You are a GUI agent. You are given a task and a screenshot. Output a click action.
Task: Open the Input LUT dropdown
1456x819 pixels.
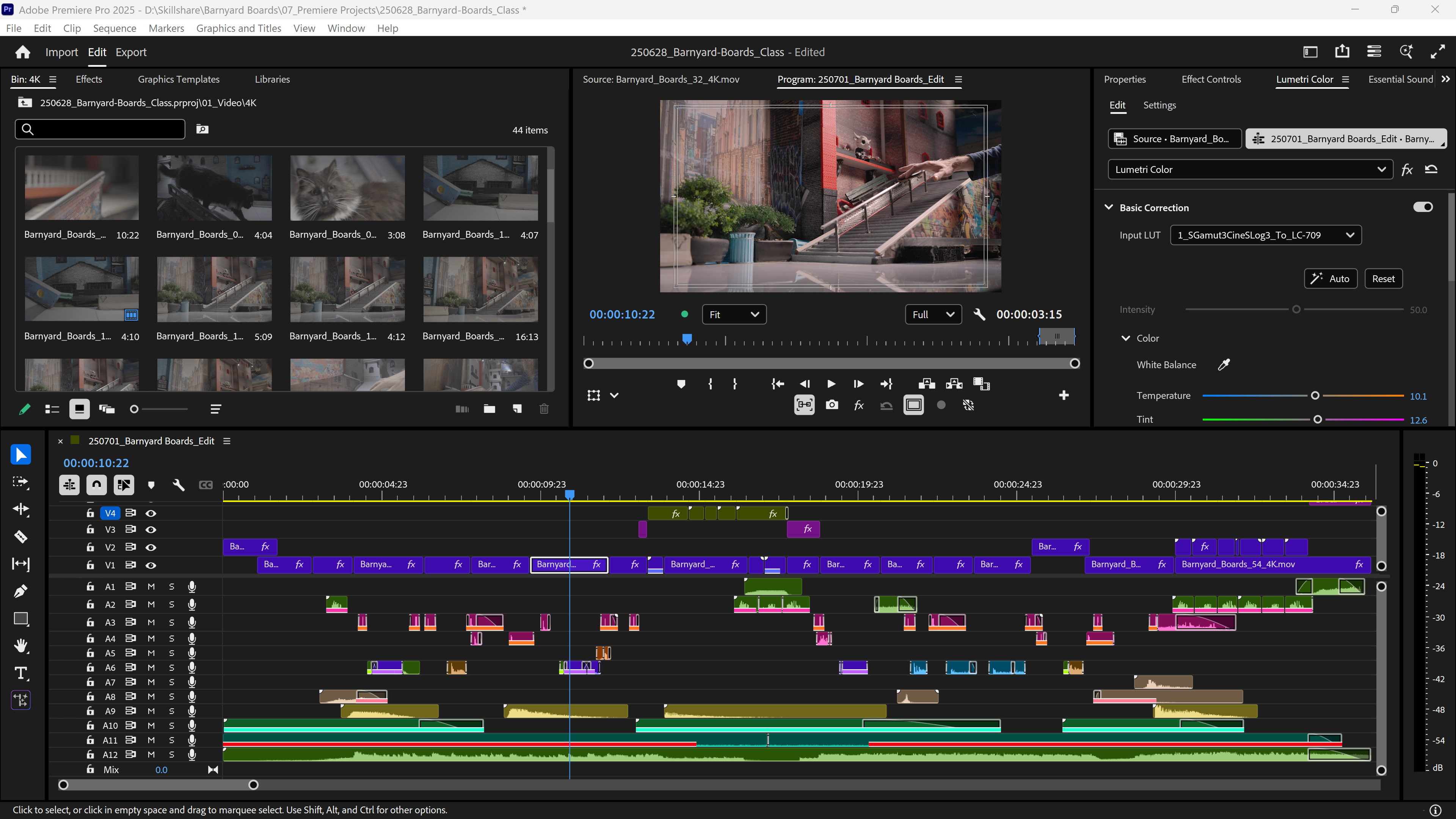[x=1266, y=235]
